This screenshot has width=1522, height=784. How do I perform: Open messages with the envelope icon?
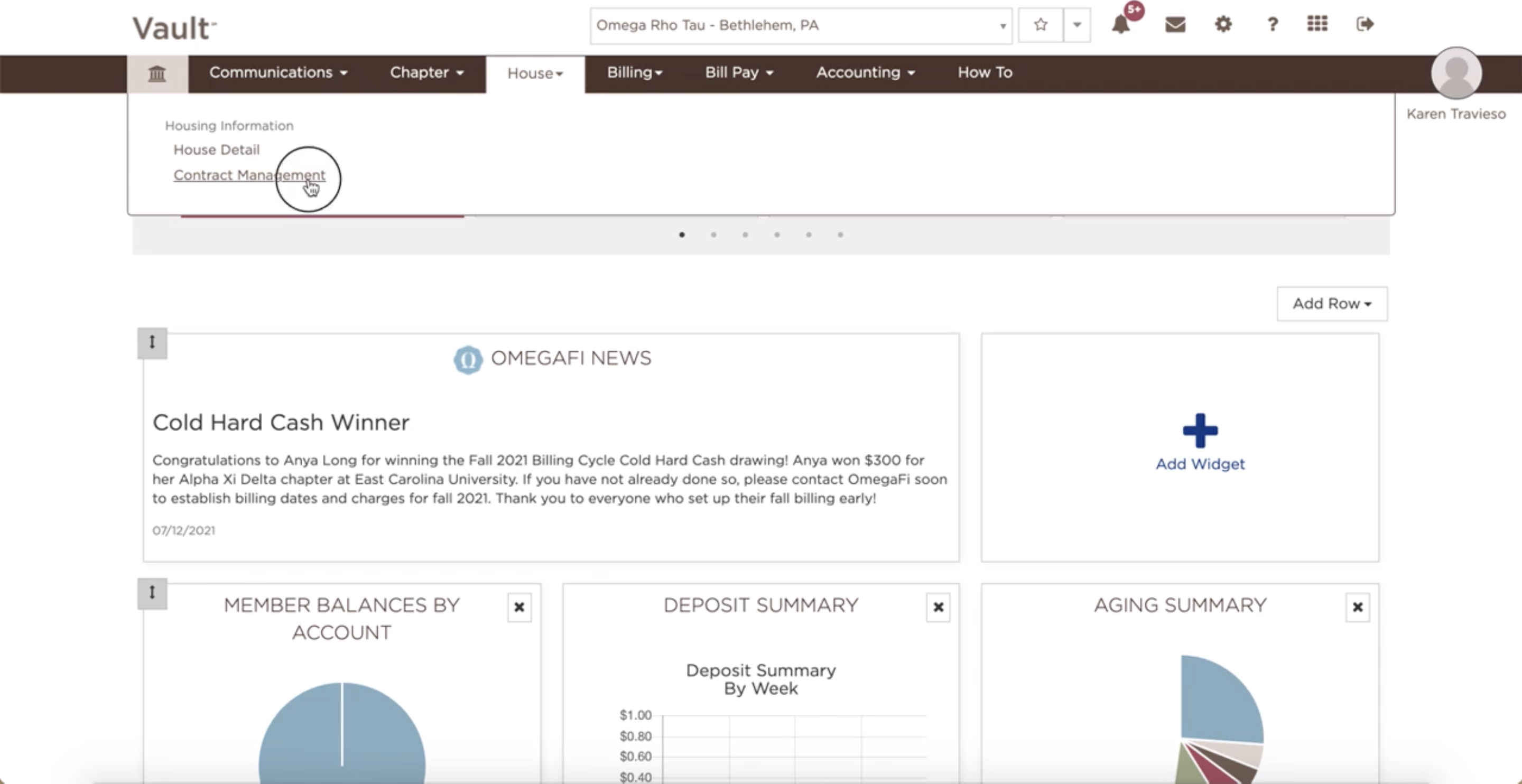tap(1175, 25)
